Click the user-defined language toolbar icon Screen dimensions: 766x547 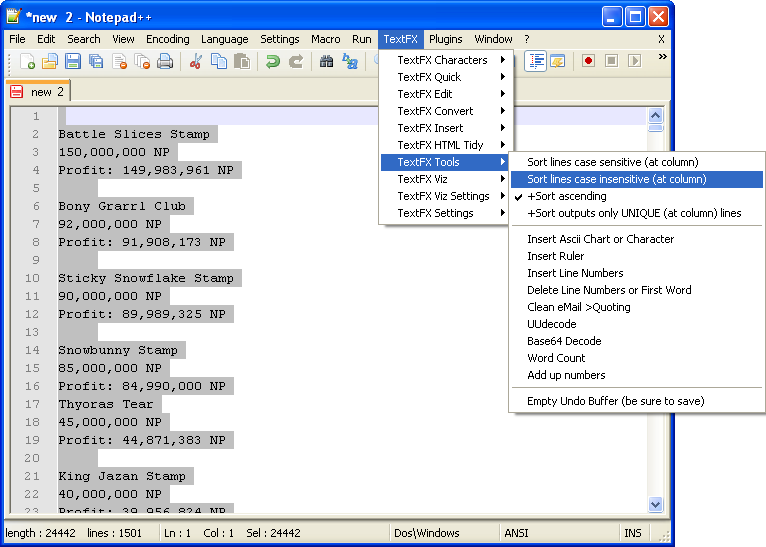(x=558, y=62)
